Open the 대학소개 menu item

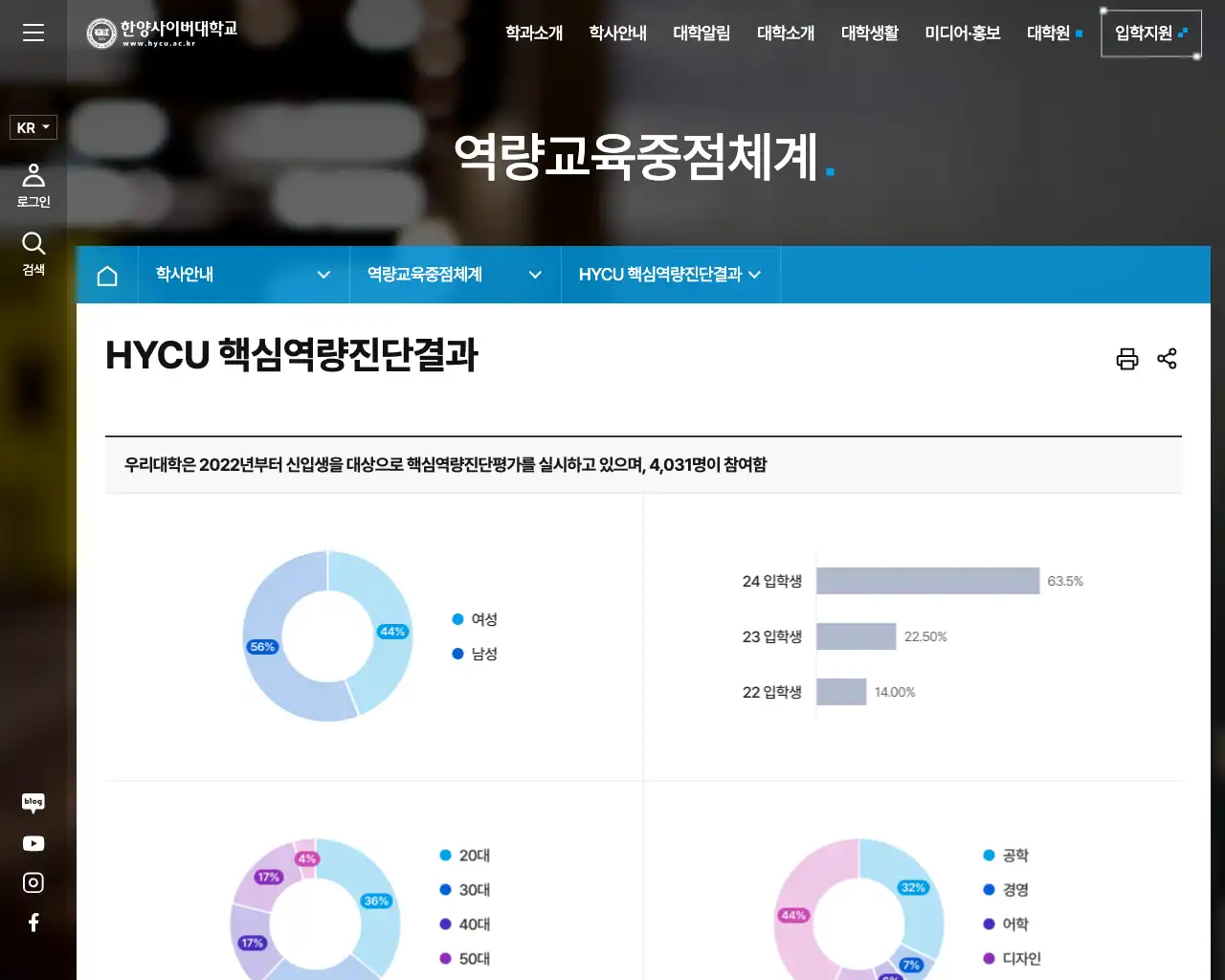[786, 33]
